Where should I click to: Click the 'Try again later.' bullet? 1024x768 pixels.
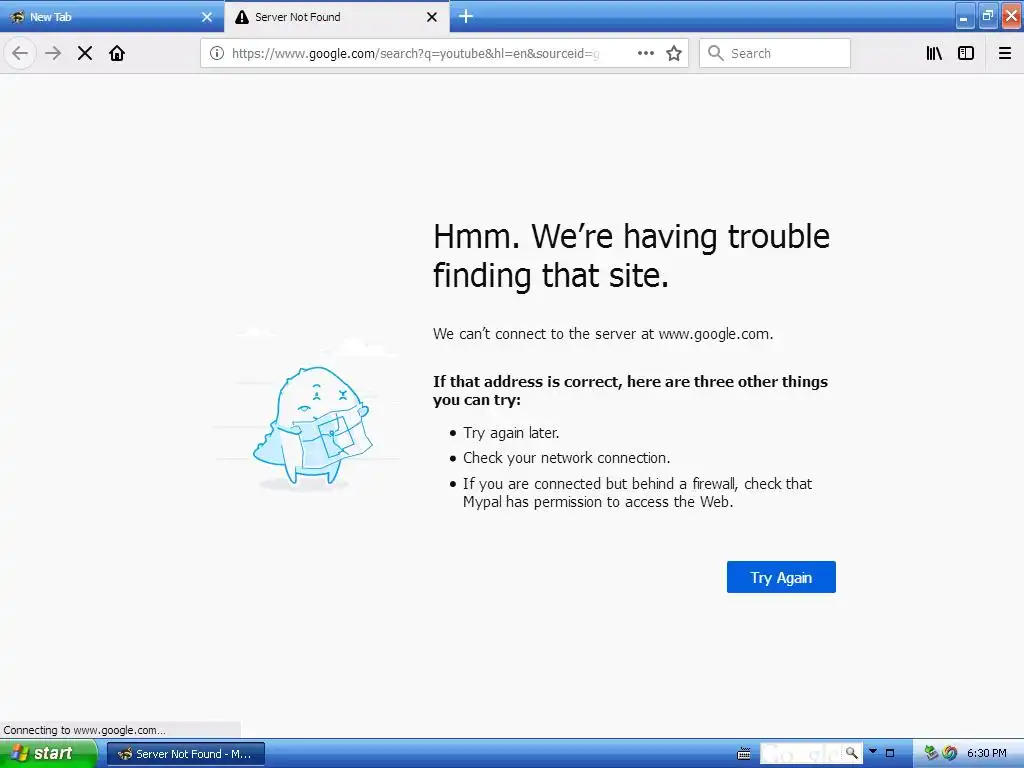(511, 433)
